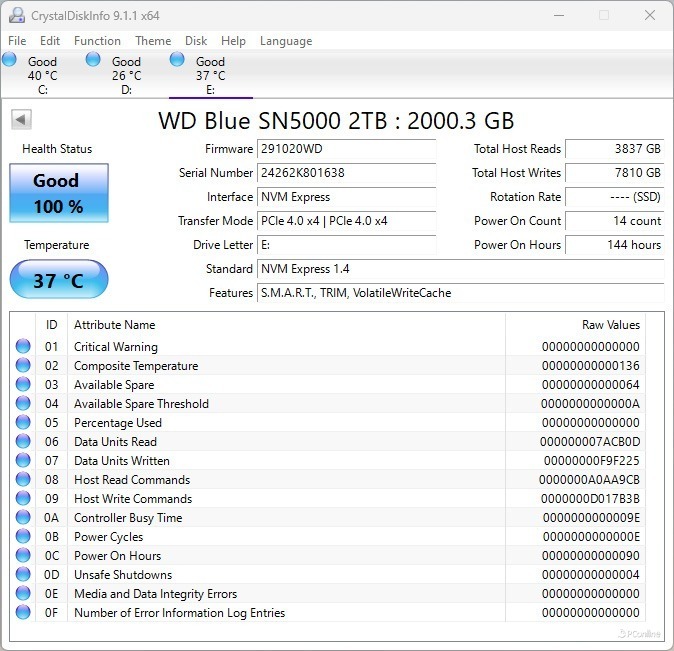The height and width of the screenshot is (651, 674).
Task: Open the Theme menu
Action: tap(153, 41)
